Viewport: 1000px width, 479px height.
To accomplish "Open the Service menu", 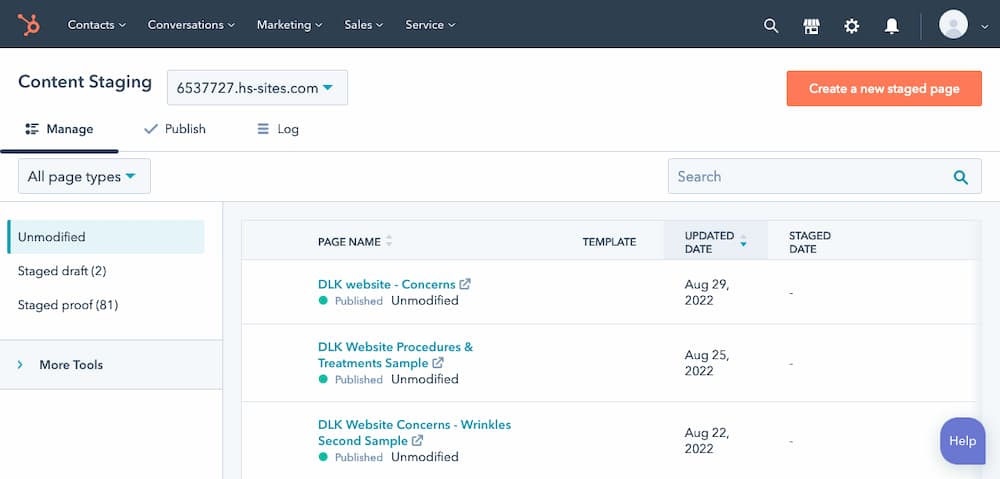I will point(430,25).
